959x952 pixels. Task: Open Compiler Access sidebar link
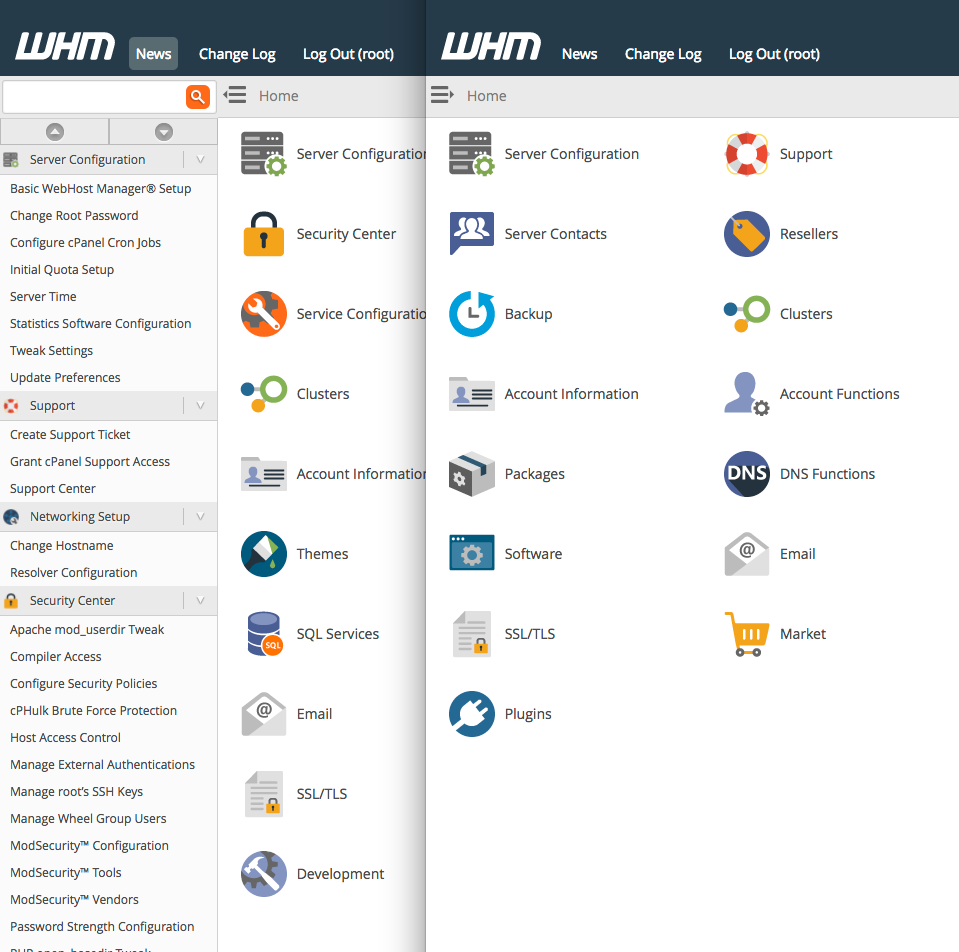56,657
